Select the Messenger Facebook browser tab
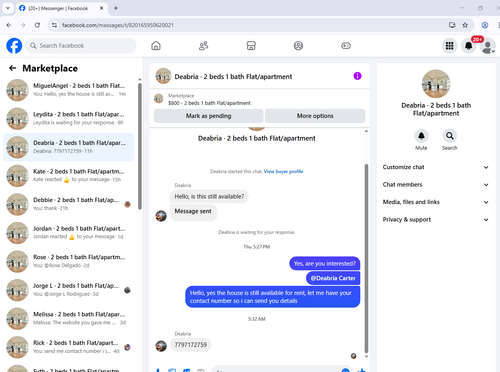Image resolution: width=500 pixels, height=372 pixels. pyautogui.click(x=62, y=8)
